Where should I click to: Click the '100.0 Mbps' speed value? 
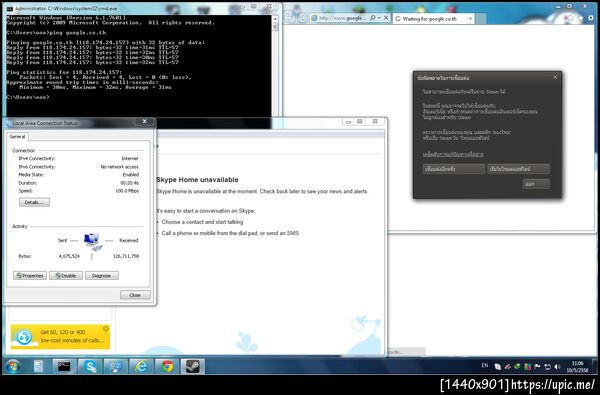click(127, 191)
